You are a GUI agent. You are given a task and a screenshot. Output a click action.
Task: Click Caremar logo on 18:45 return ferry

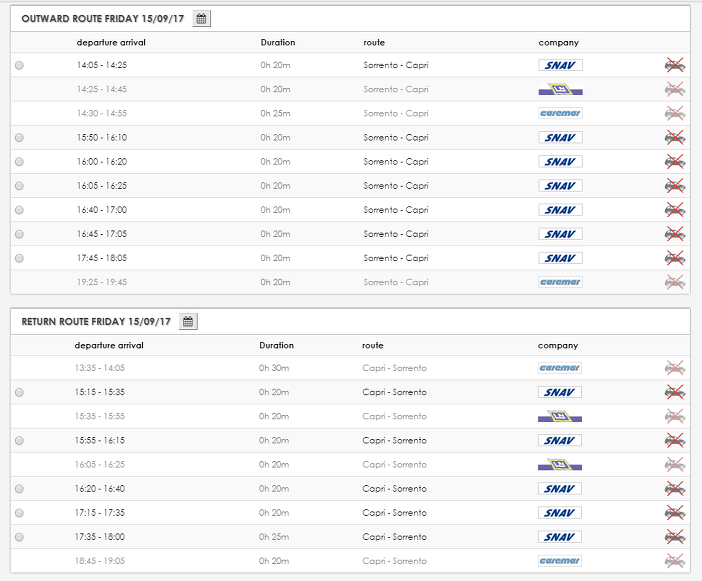(x=560, y=561)
